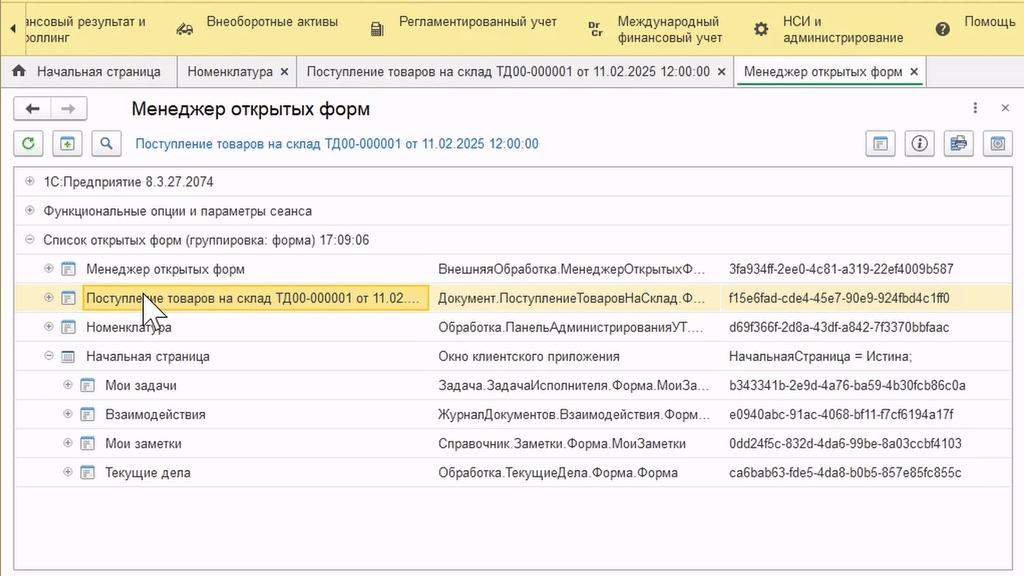Close the Поступление товаров на склад tab

coord(721,72)
